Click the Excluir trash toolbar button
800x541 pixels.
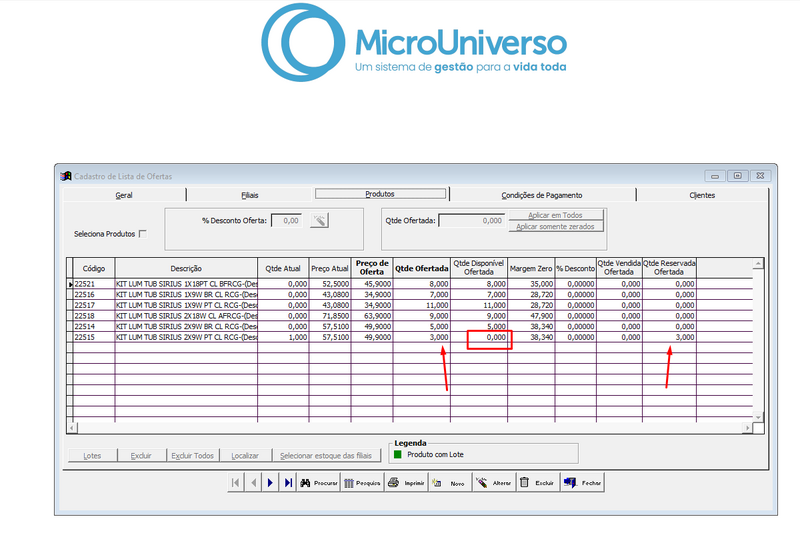537,482
